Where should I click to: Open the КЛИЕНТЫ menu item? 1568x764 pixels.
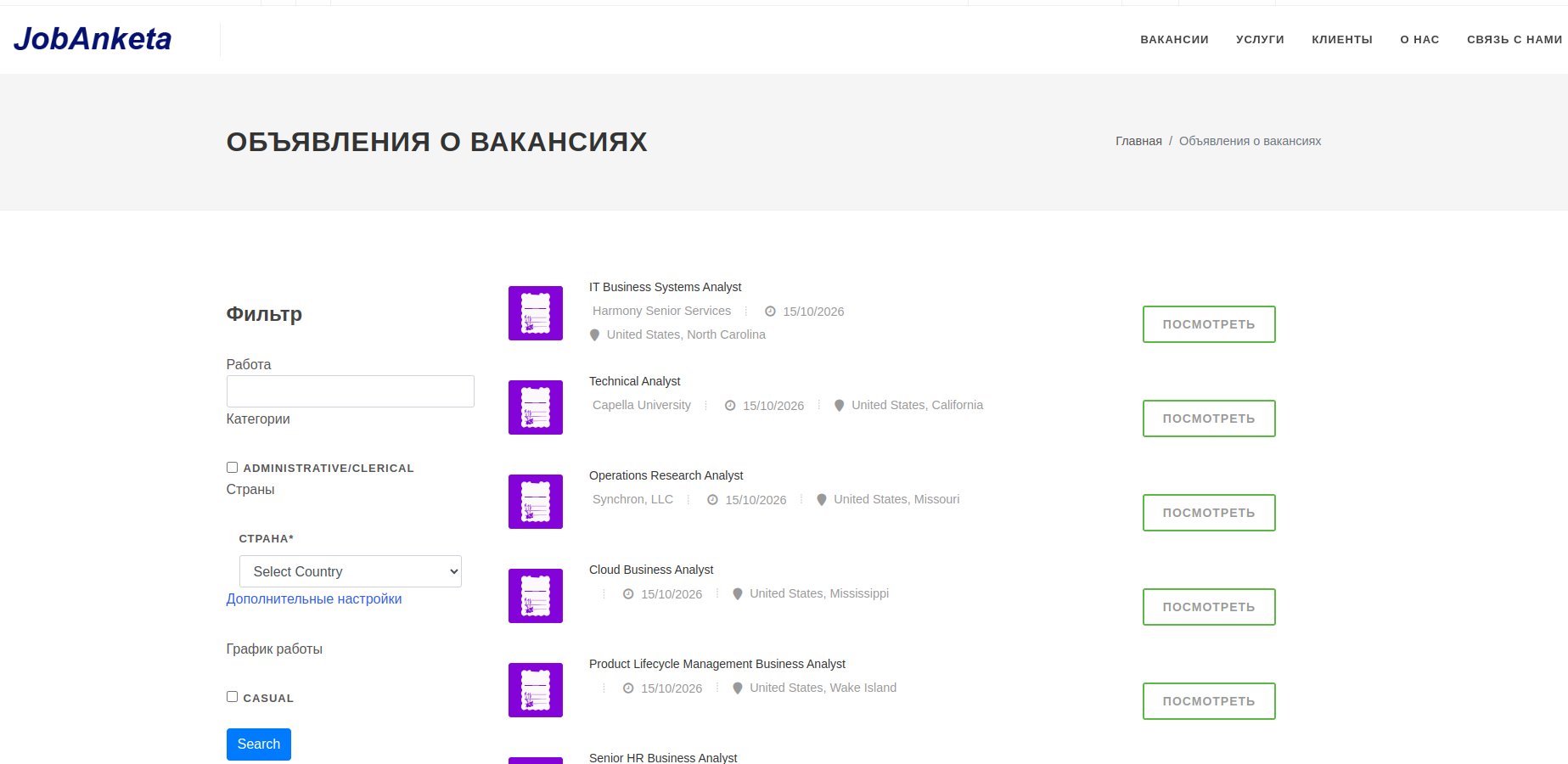[x=1342, y=40]
